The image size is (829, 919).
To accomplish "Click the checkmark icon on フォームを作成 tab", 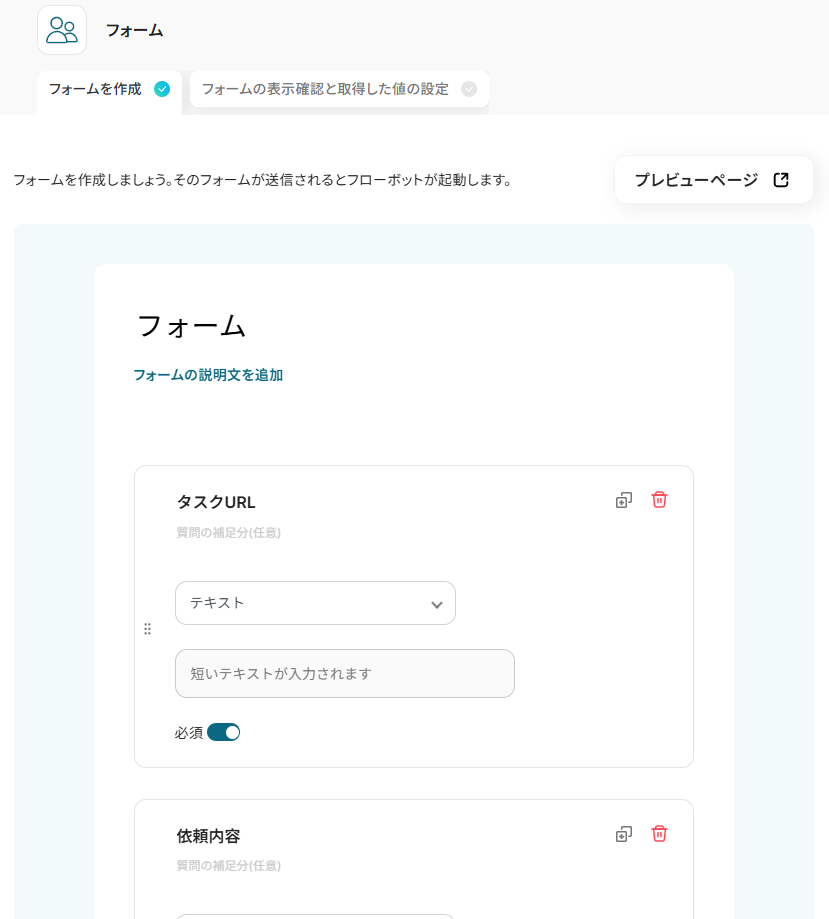I will click(x=162, y=89).
